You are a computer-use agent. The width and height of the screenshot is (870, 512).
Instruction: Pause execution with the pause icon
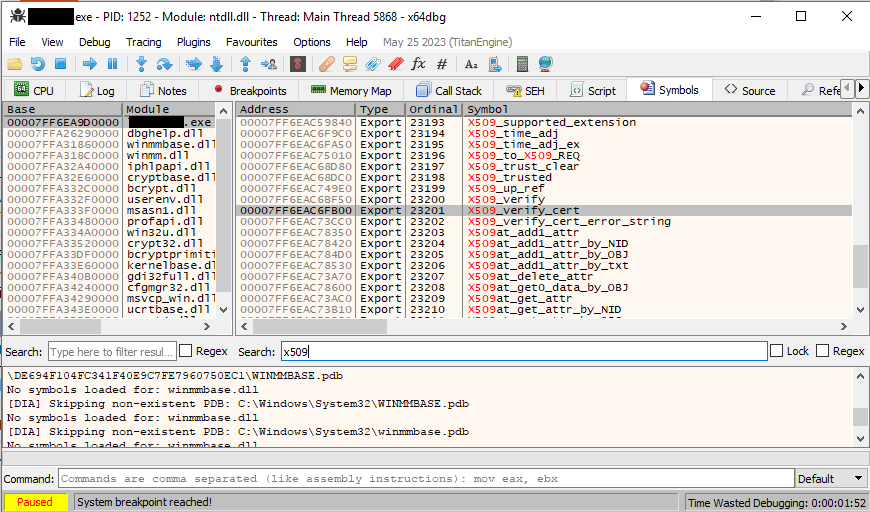coord(112,64)
